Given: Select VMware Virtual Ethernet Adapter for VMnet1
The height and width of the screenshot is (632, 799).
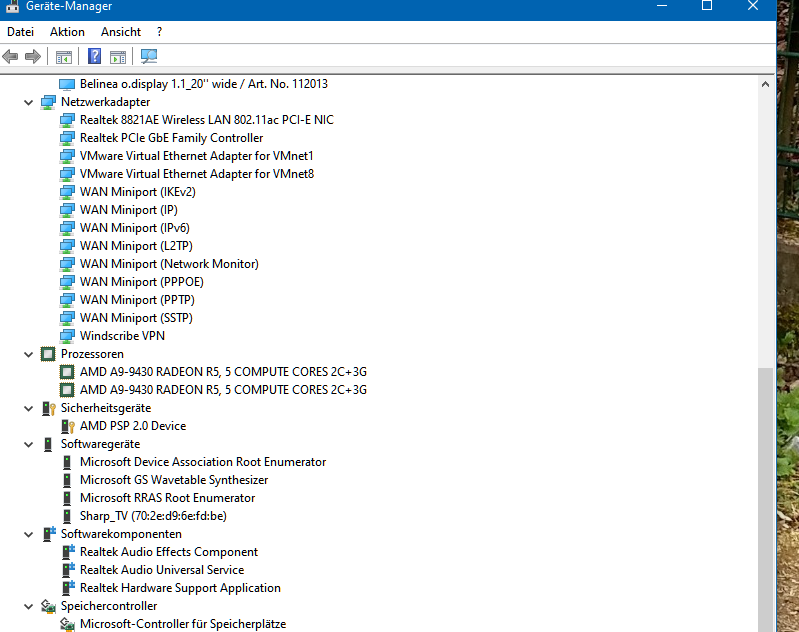Looking at the screenshot, I should (197, 155).
